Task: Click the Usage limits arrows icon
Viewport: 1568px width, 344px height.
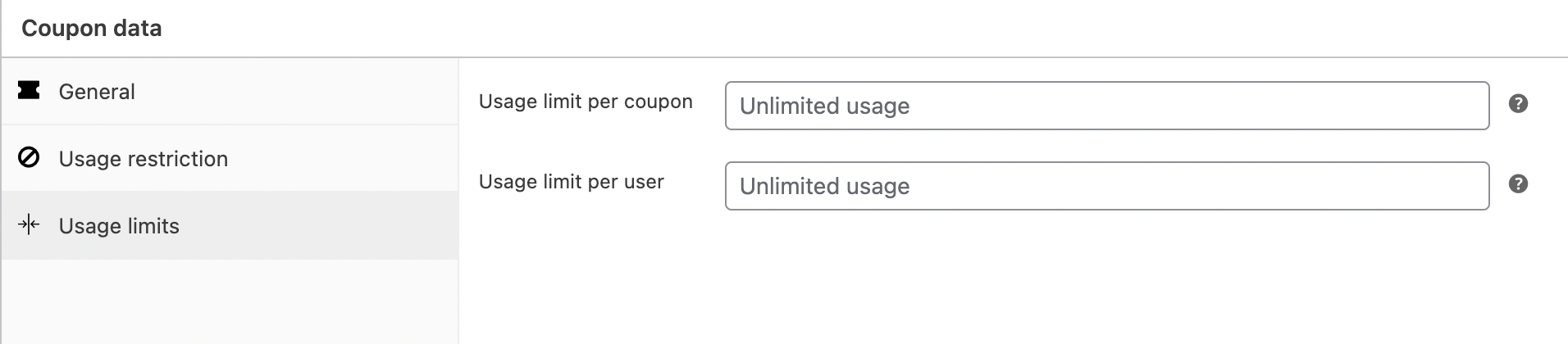Action: pyautogui.click(x=29, y=225)
